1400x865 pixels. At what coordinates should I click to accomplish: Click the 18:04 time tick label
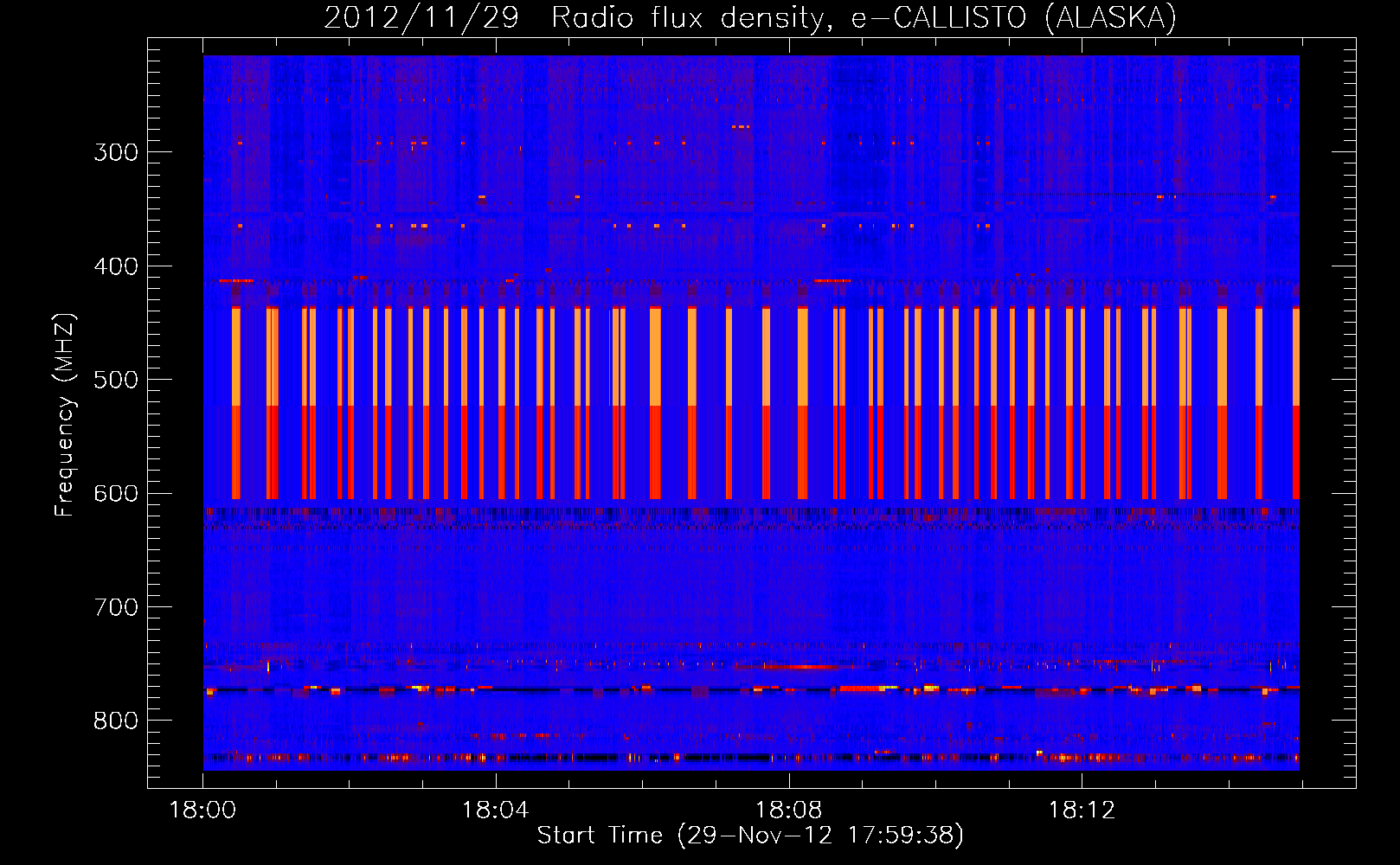coord(495,811)
